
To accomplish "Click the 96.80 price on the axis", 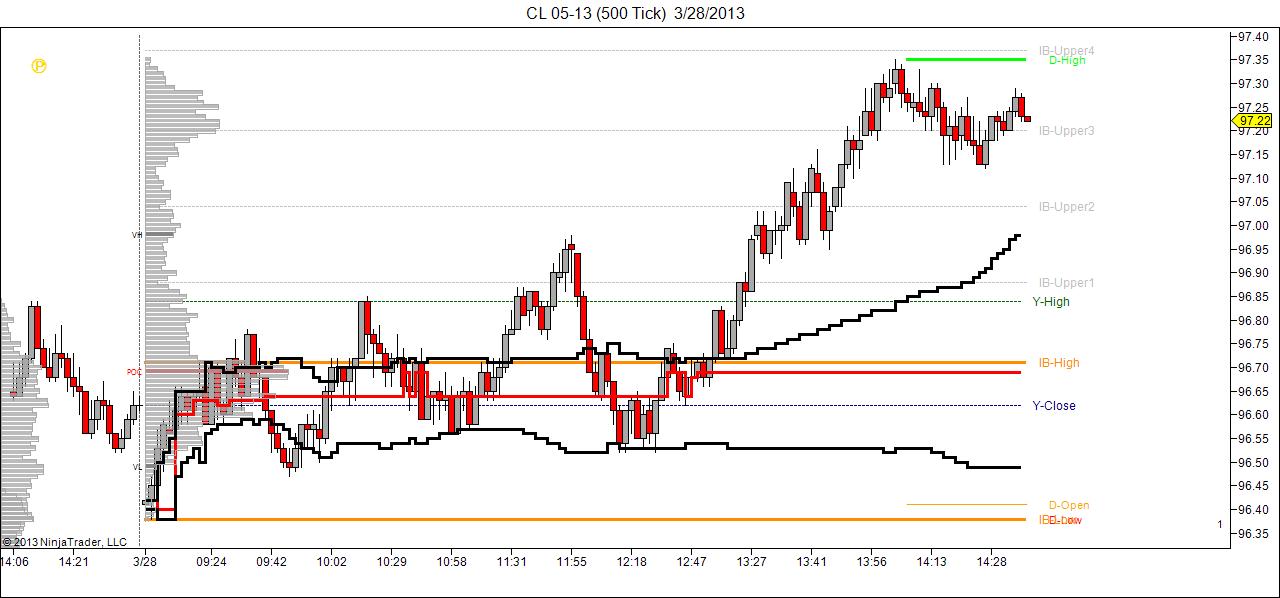I will (1252, 320).
